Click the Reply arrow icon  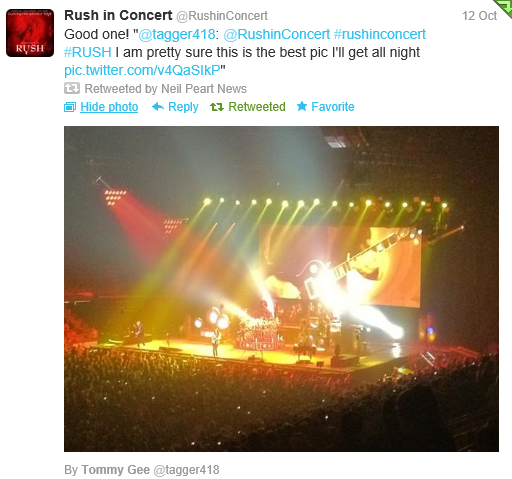pos(158,107)
